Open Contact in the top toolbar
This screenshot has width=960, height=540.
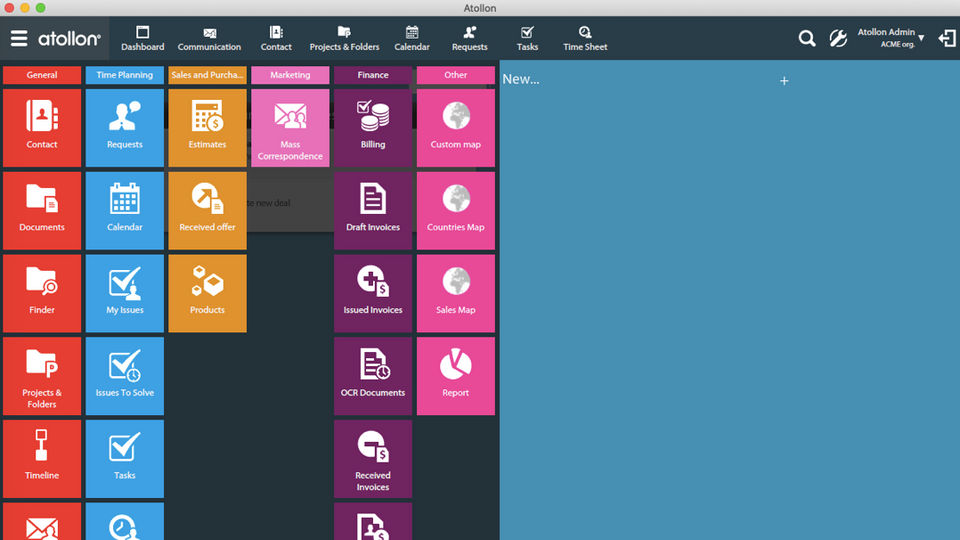276,39
